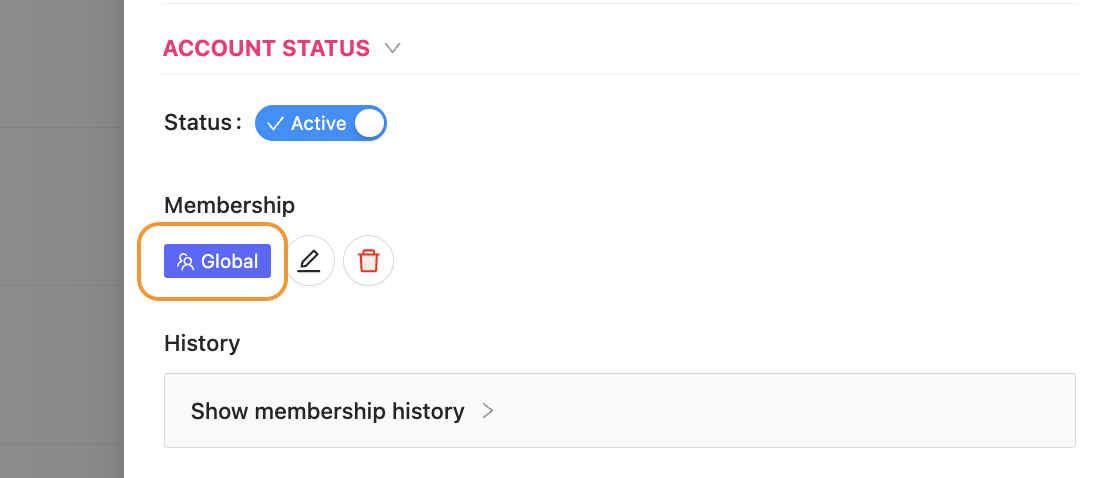Viewport: 1112px width, 478px height.
Task: Click the arrow icon after membership history
Action: tap(488, 411)
